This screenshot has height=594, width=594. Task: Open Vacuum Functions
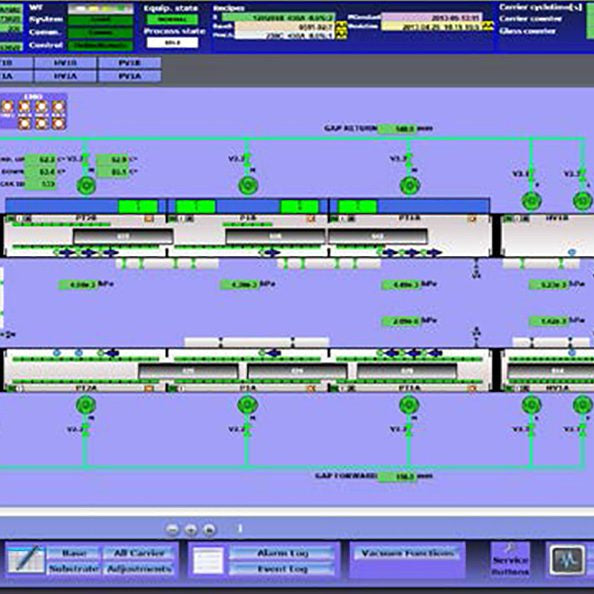tap(408, 553)
